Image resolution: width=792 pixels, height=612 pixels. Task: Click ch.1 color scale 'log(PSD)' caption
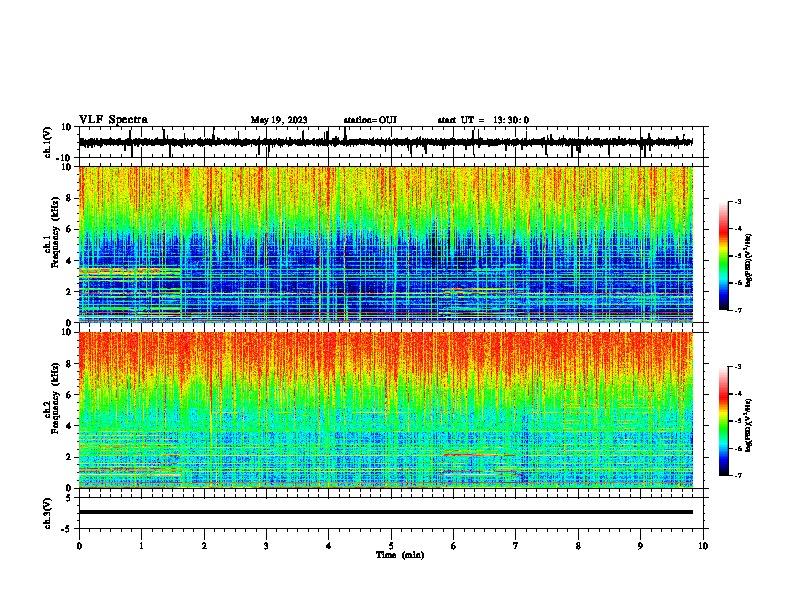(749, 260)
